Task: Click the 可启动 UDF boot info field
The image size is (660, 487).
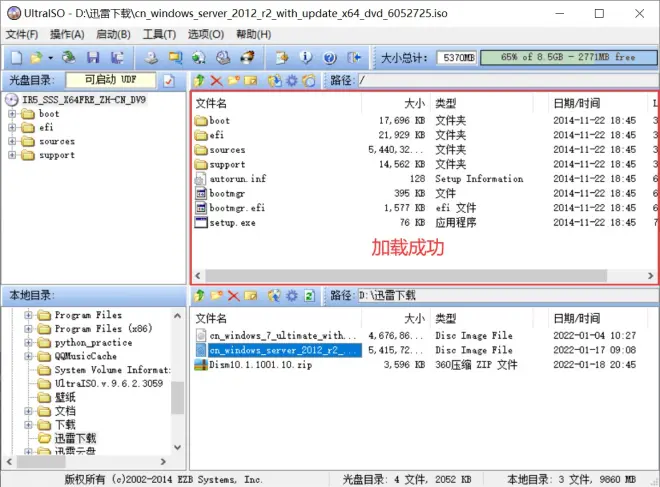Action: point(111,80)
